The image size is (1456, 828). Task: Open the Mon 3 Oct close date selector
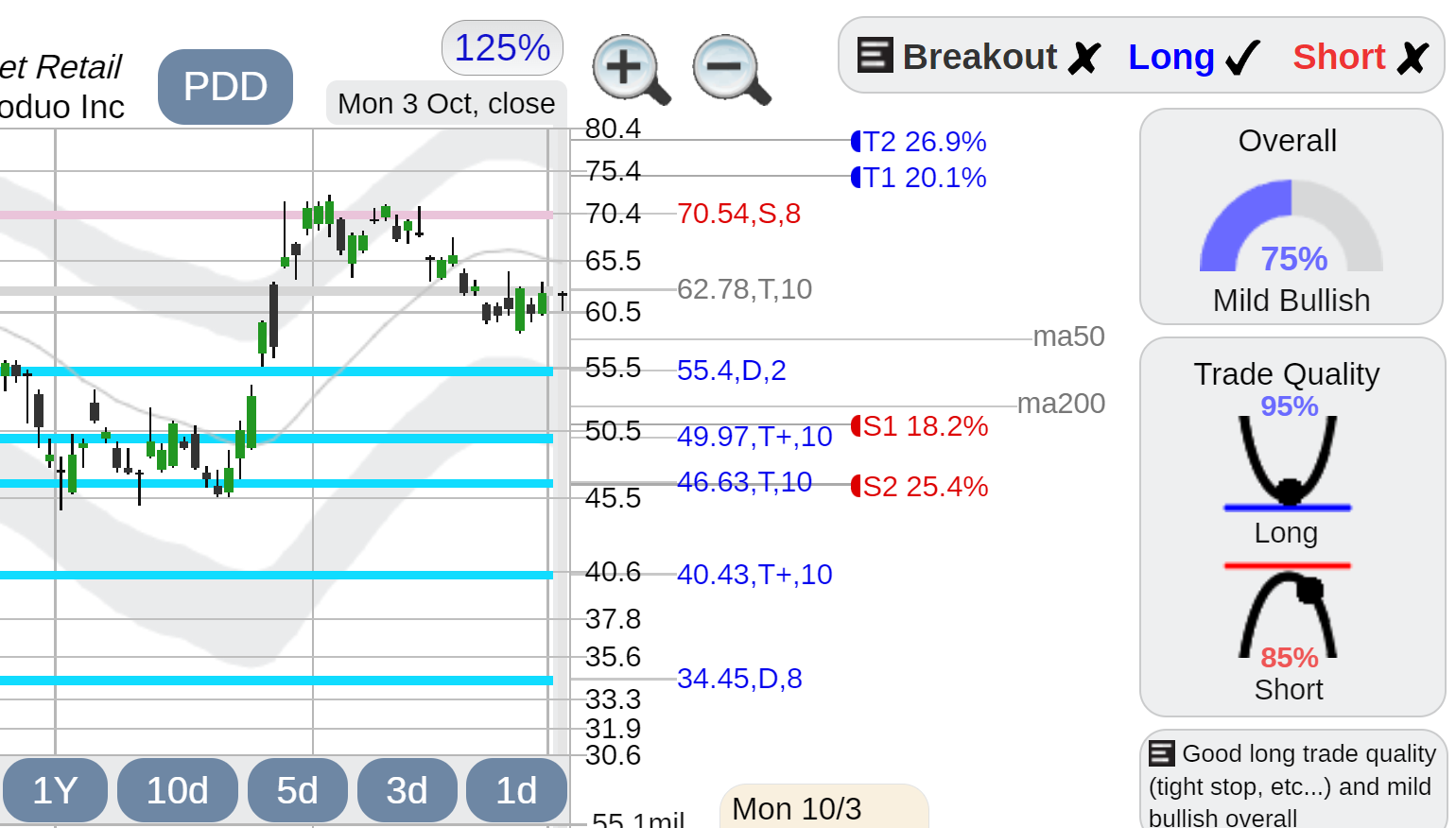click(446, 103)
